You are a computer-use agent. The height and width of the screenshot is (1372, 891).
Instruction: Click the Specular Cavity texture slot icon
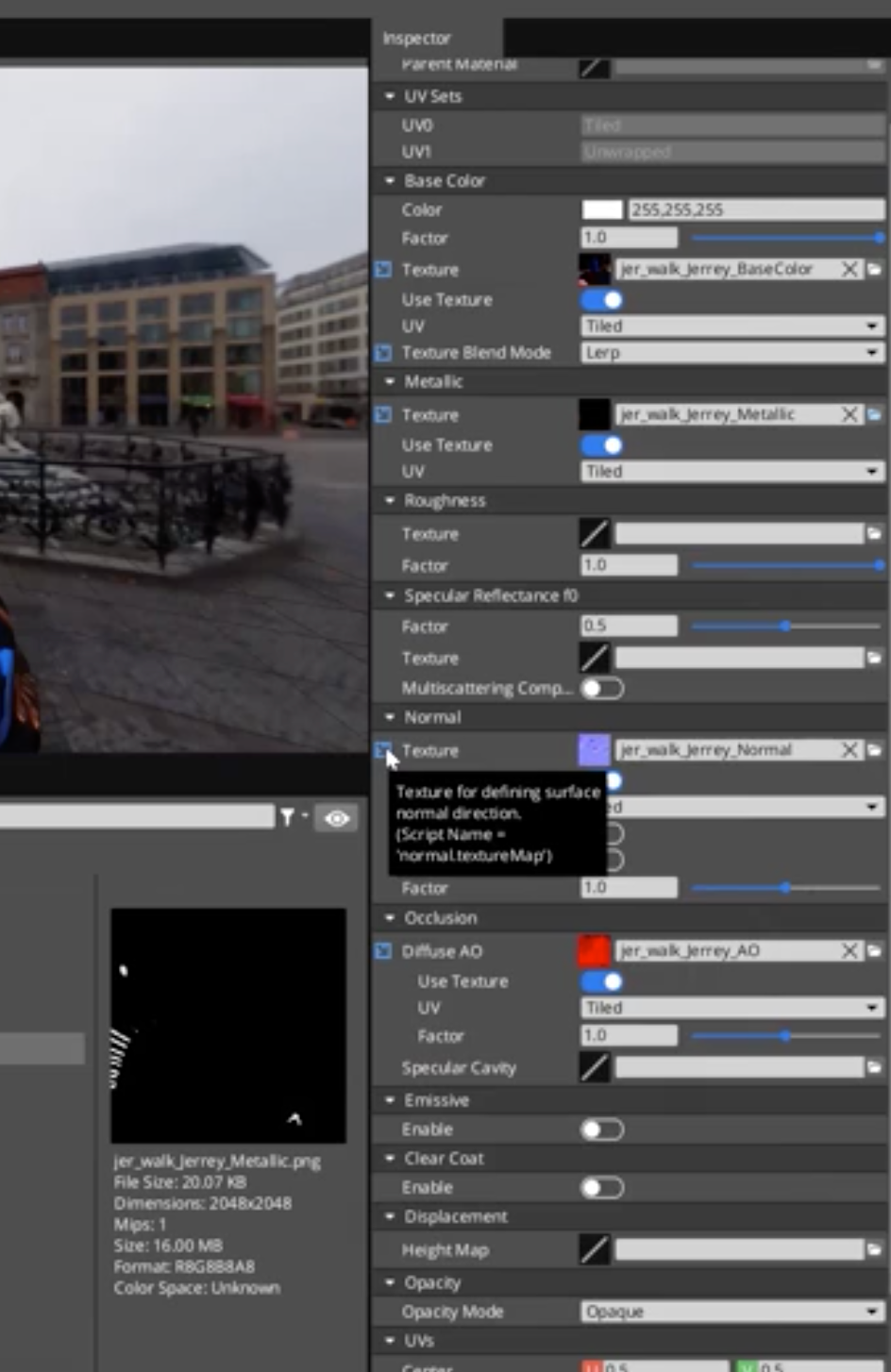tap(595, 1067)
